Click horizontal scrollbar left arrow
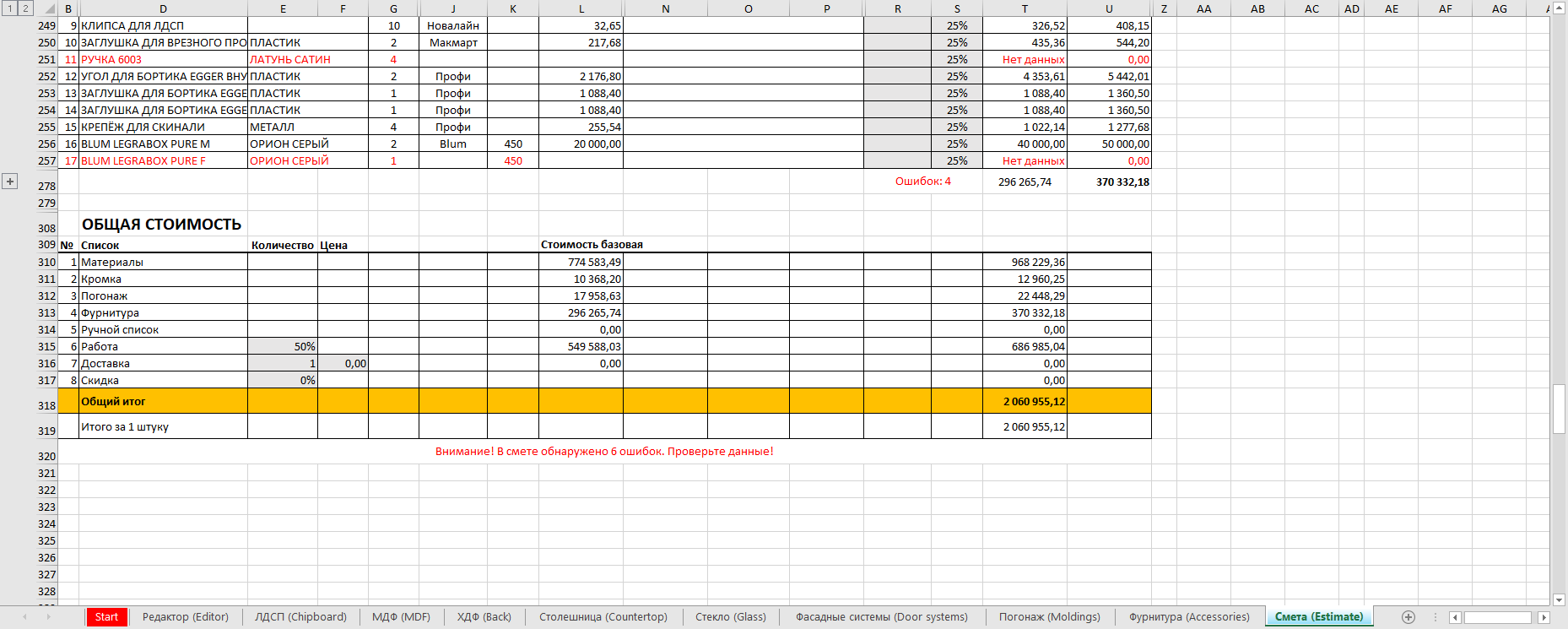 (x=1454, y=617)
